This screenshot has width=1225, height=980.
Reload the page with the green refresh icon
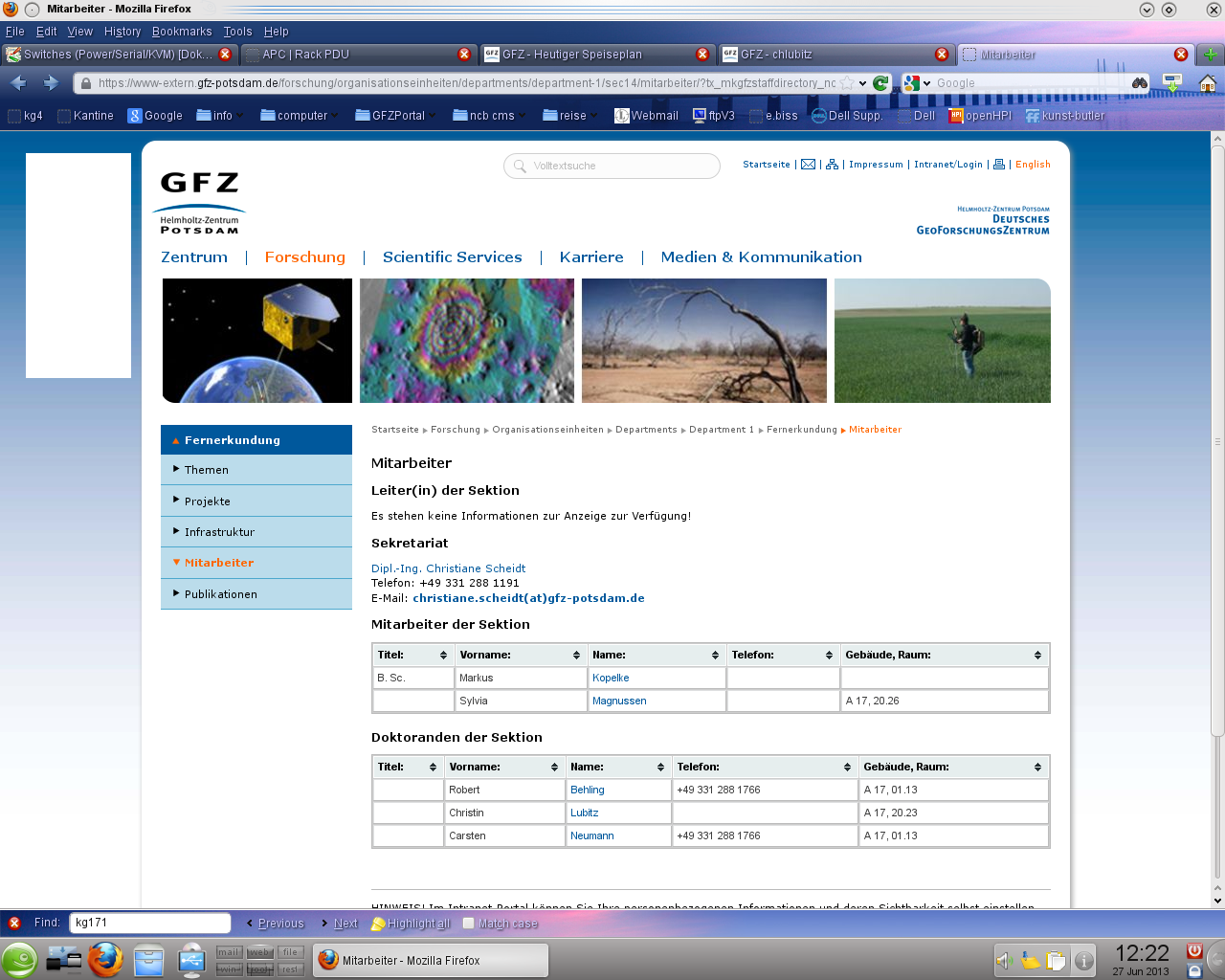[x=880, y=83]
